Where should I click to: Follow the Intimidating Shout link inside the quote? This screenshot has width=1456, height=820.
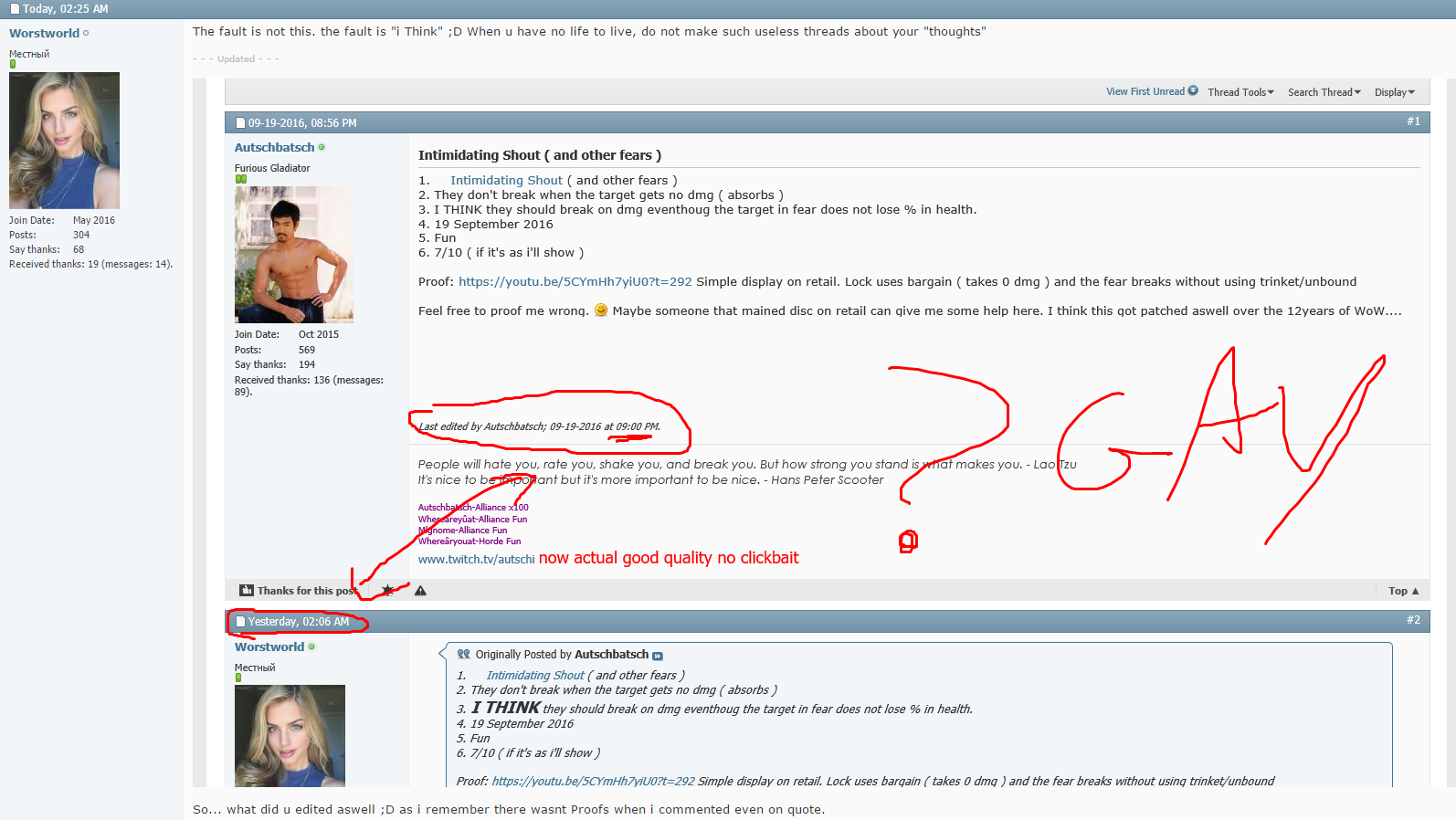point(535,676)
